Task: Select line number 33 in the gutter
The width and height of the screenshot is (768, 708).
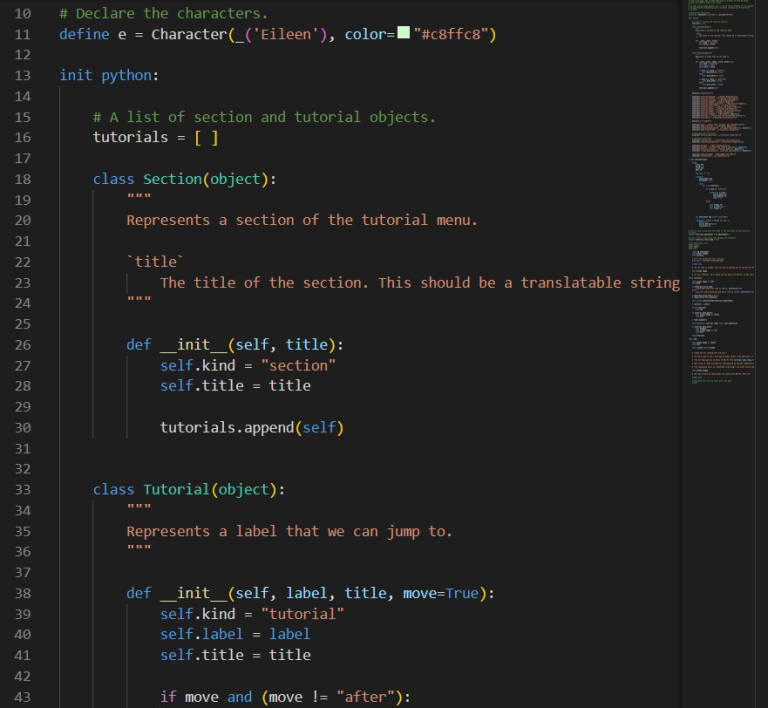Action: (x=22, y=489)
